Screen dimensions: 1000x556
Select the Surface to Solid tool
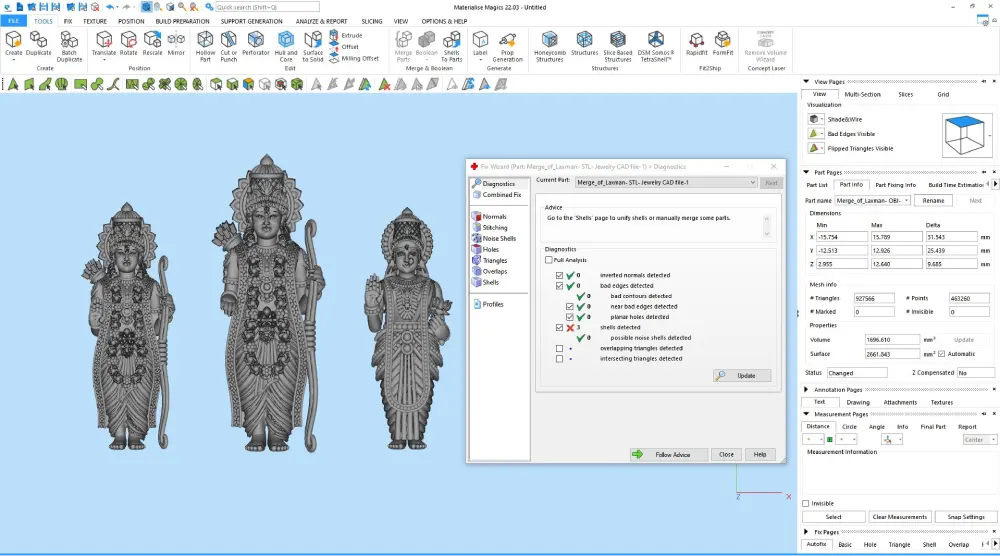click(312, 47)
